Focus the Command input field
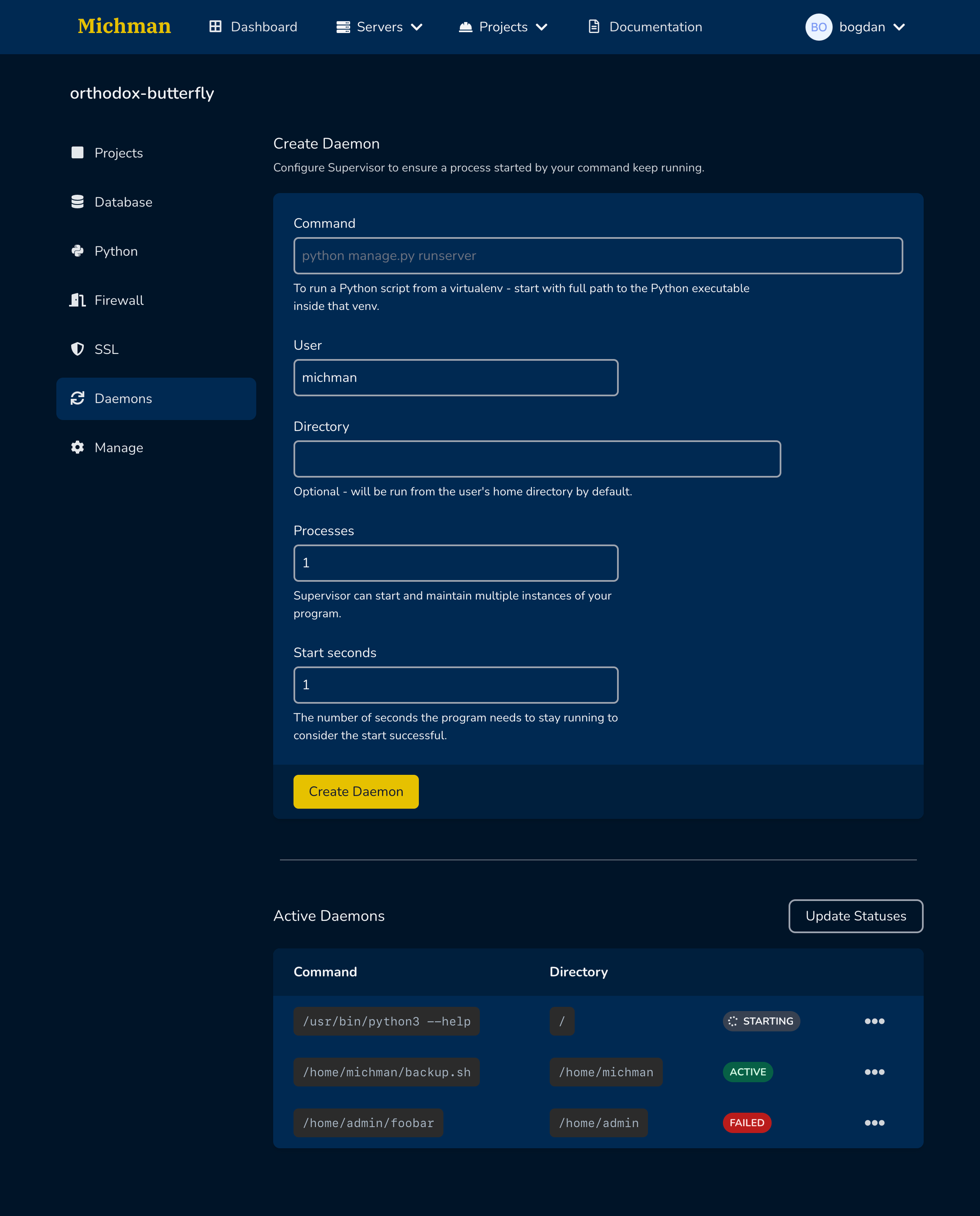Image resolution: width=980 pixels, height=1216 pixels. click(x=598, y=256)
